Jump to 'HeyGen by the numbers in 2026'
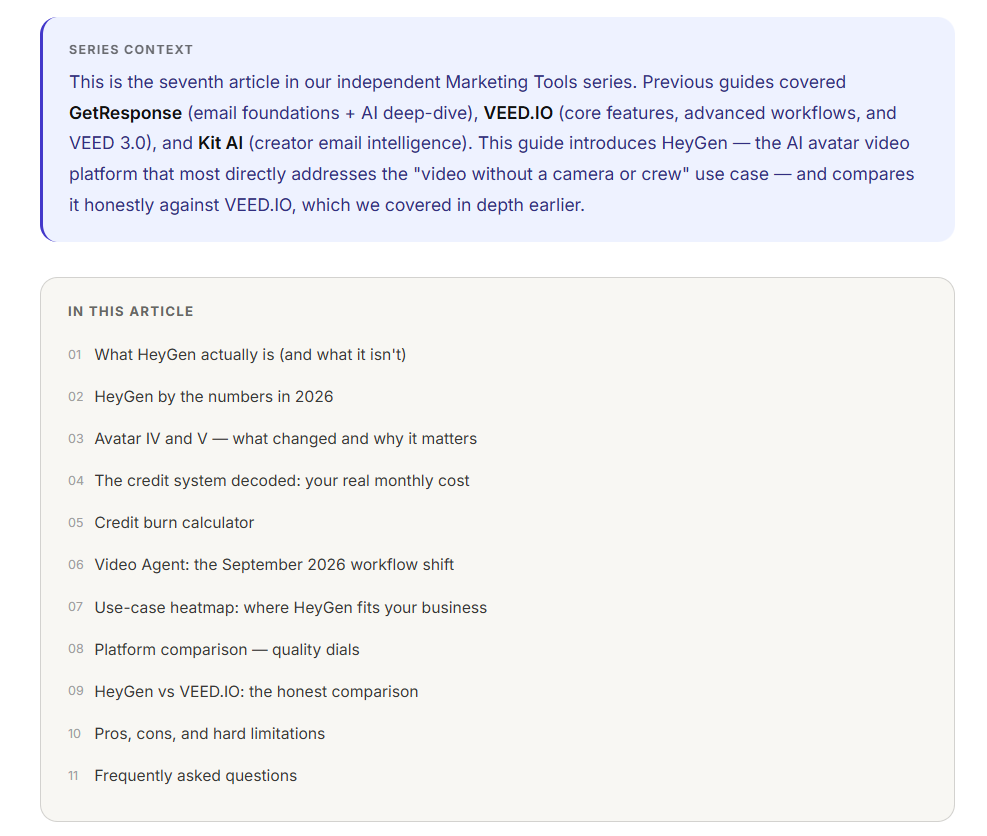The image size is (987, 836). point(213,397)
